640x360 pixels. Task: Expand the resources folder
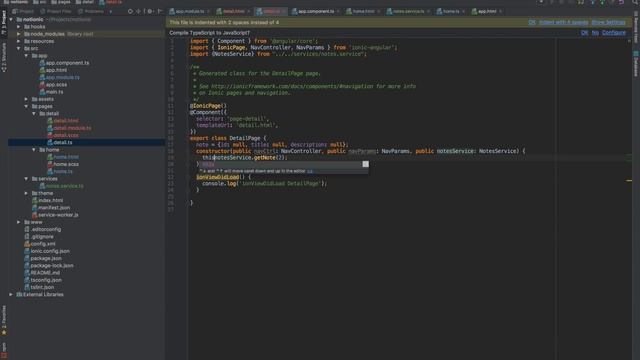pyautogui.click(x=19, y=41)
